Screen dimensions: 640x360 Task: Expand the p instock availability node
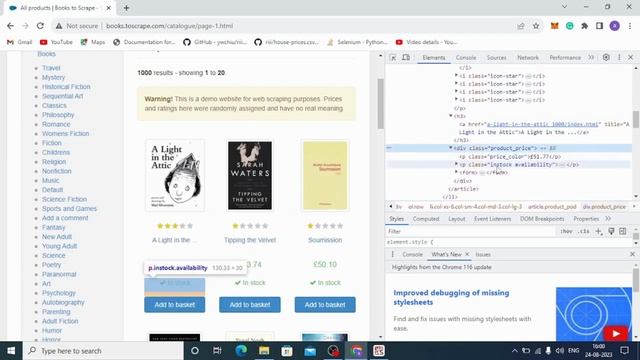click(456, 164)
